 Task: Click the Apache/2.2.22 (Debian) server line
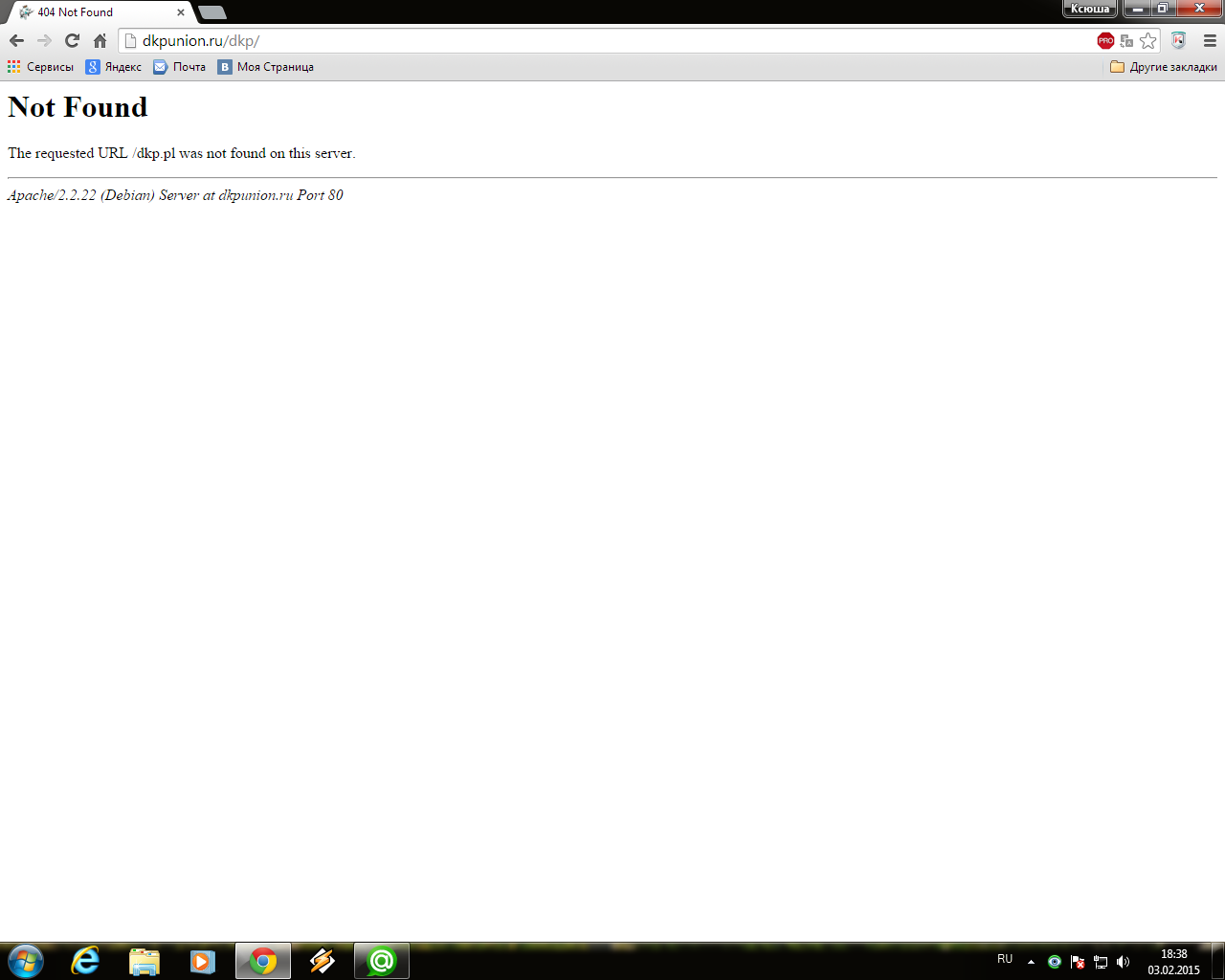175,195
